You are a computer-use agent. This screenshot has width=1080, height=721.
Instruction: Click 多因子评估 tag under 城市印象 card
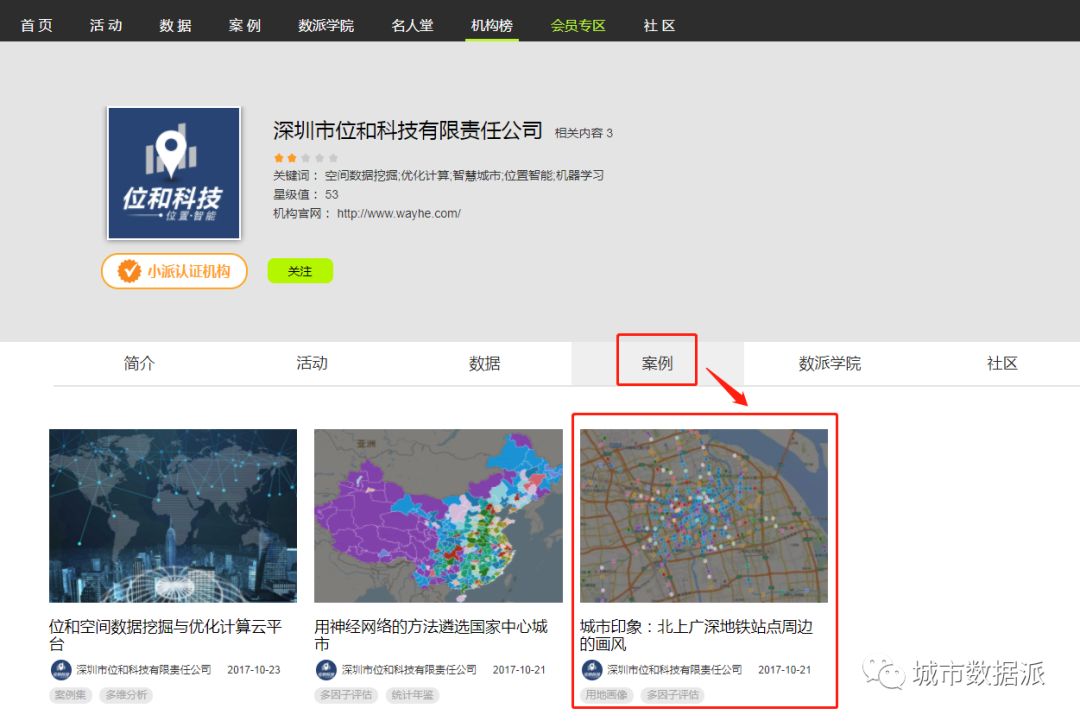pos(672,695)
